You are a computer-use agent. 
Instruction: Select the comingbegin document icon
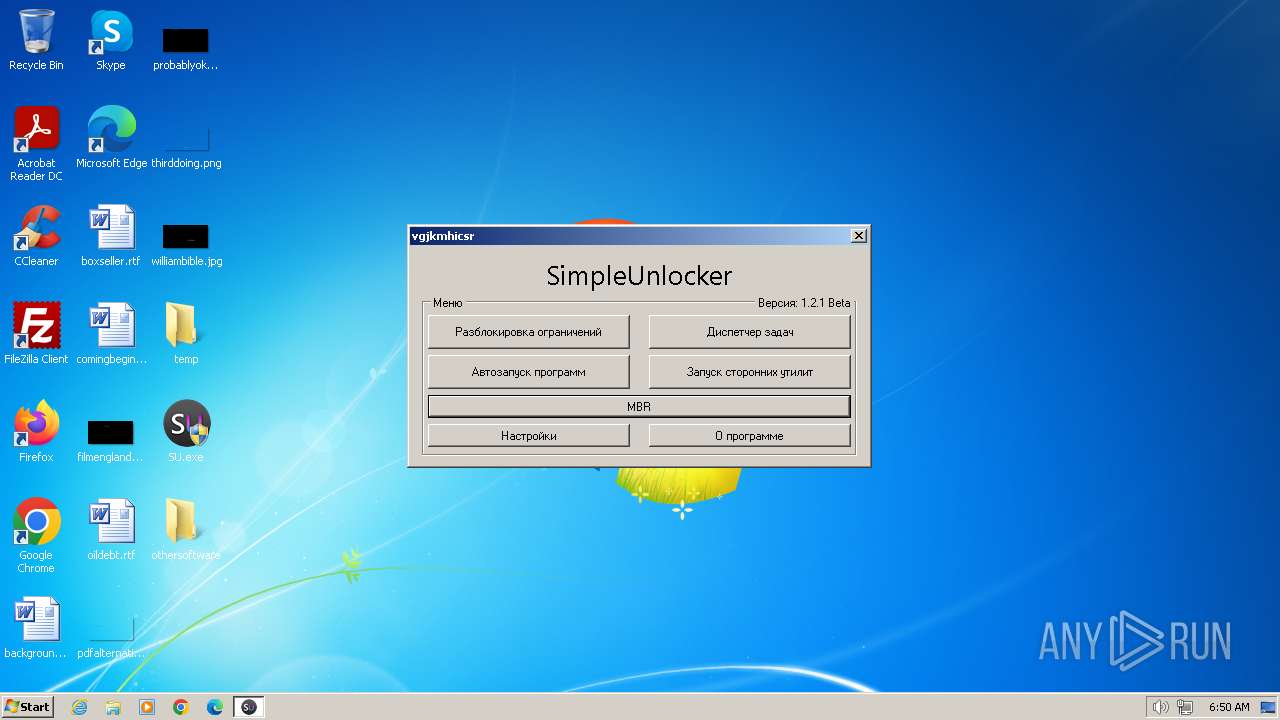pos(111,334)
